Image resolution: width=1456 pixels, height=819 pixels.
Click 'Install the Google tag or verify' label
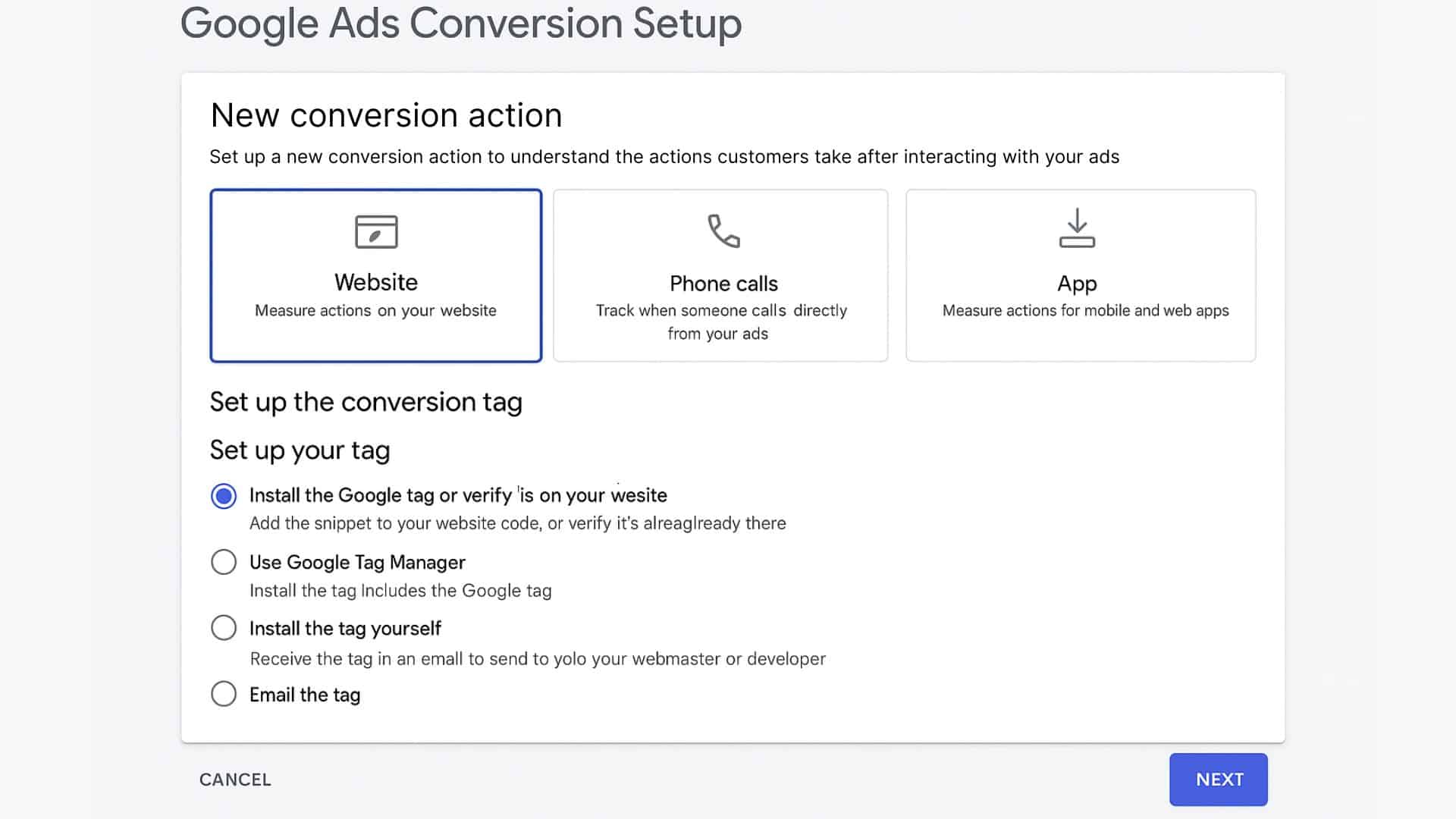point(458,496)
